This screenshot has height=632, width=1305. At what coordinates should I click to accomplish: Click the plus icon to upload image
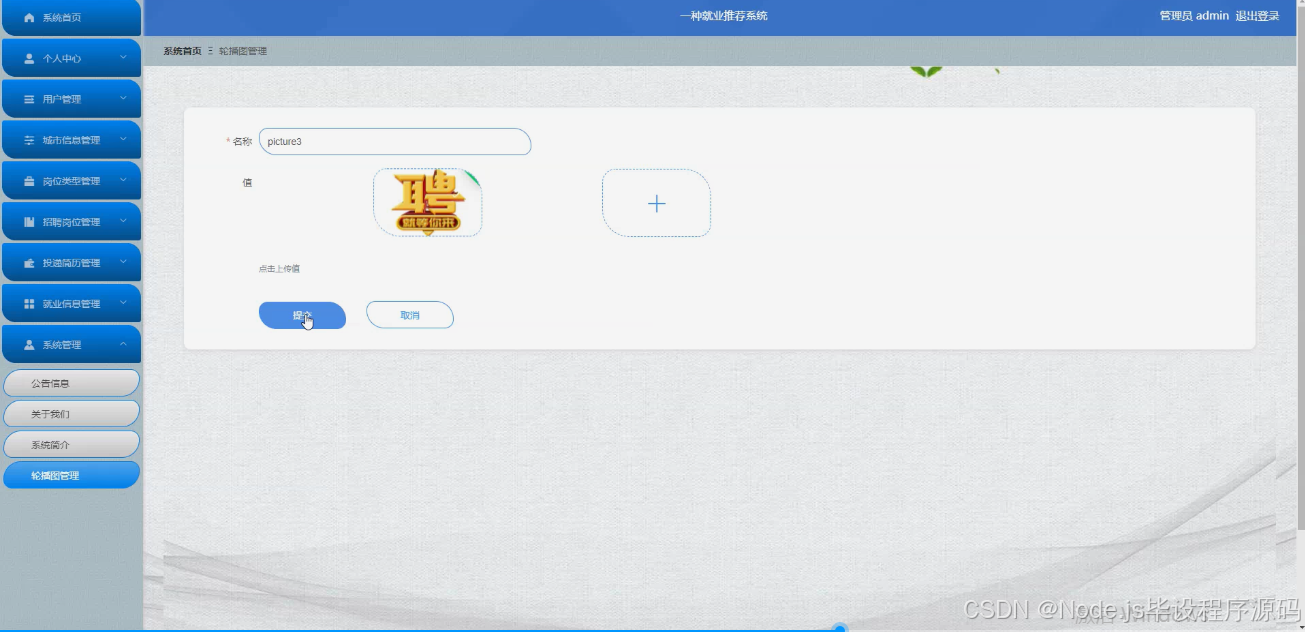click(656, 203)
